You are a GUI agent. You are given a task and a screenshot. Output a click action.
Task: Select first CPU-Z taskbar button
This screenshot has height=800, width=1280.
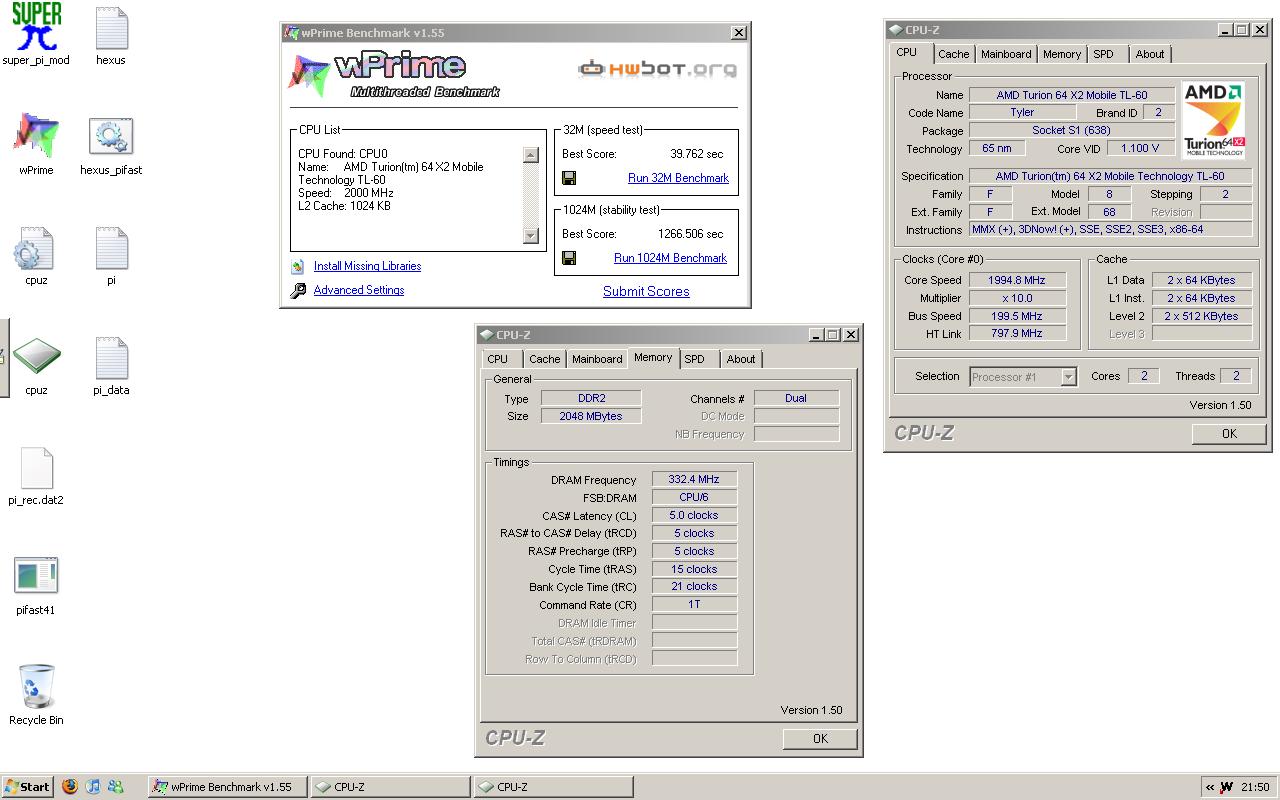390,787
